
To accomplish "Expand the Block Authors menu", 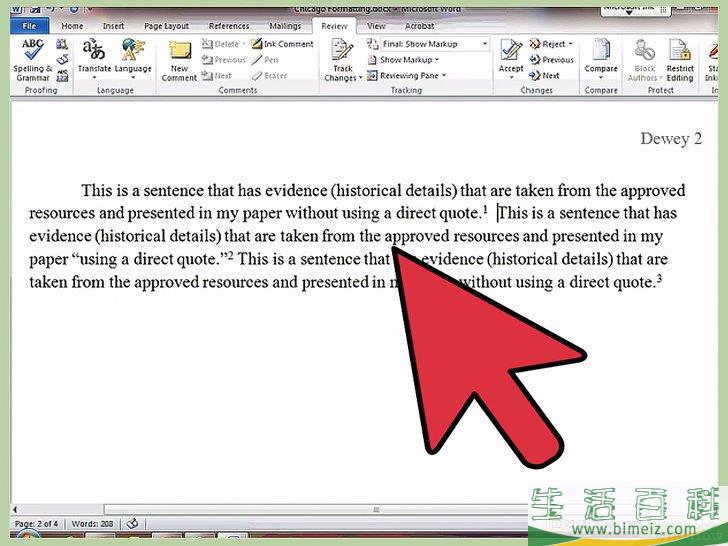I will pos(644,61).
